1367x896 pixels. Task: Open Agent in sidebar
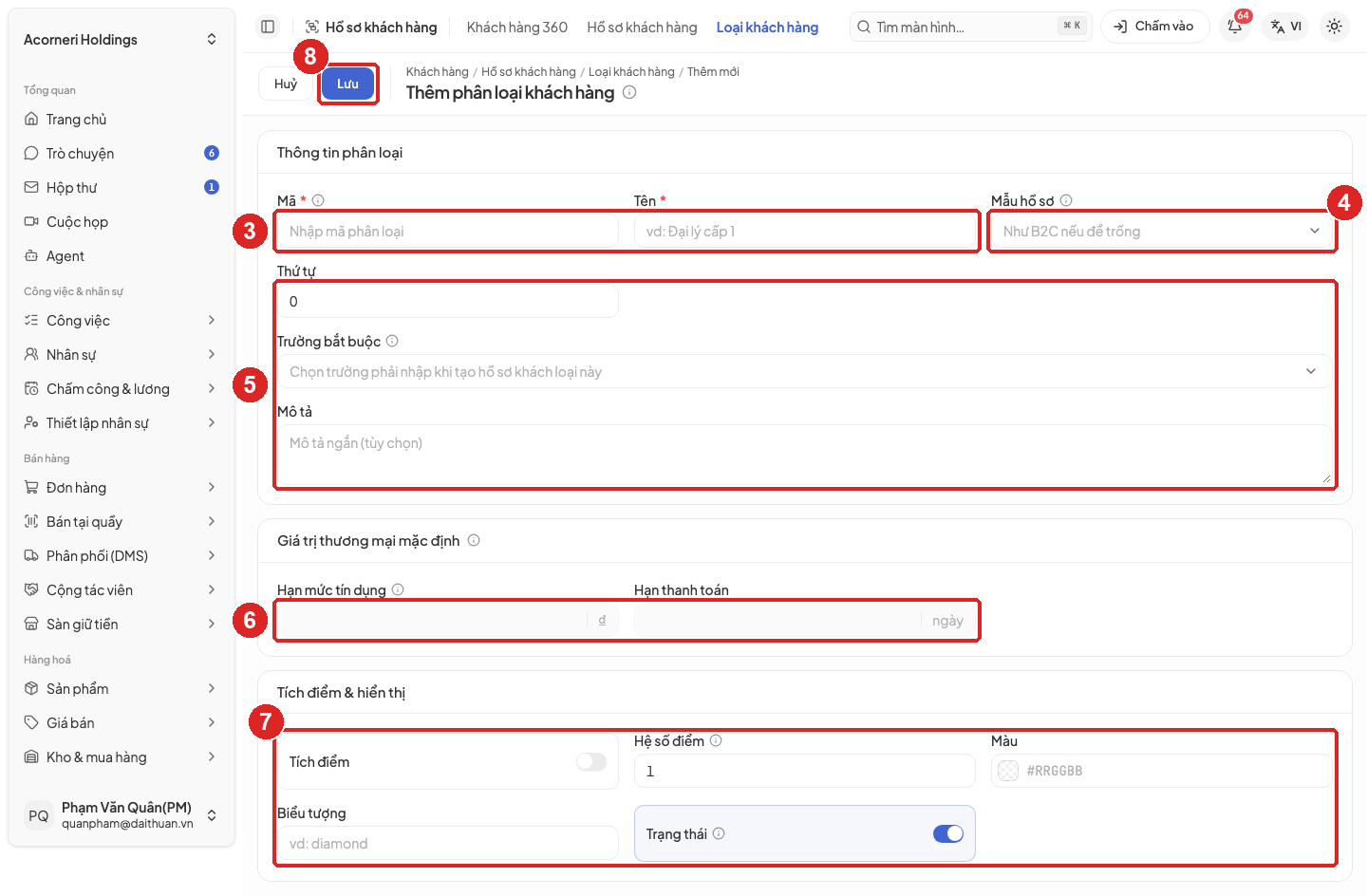122,256
